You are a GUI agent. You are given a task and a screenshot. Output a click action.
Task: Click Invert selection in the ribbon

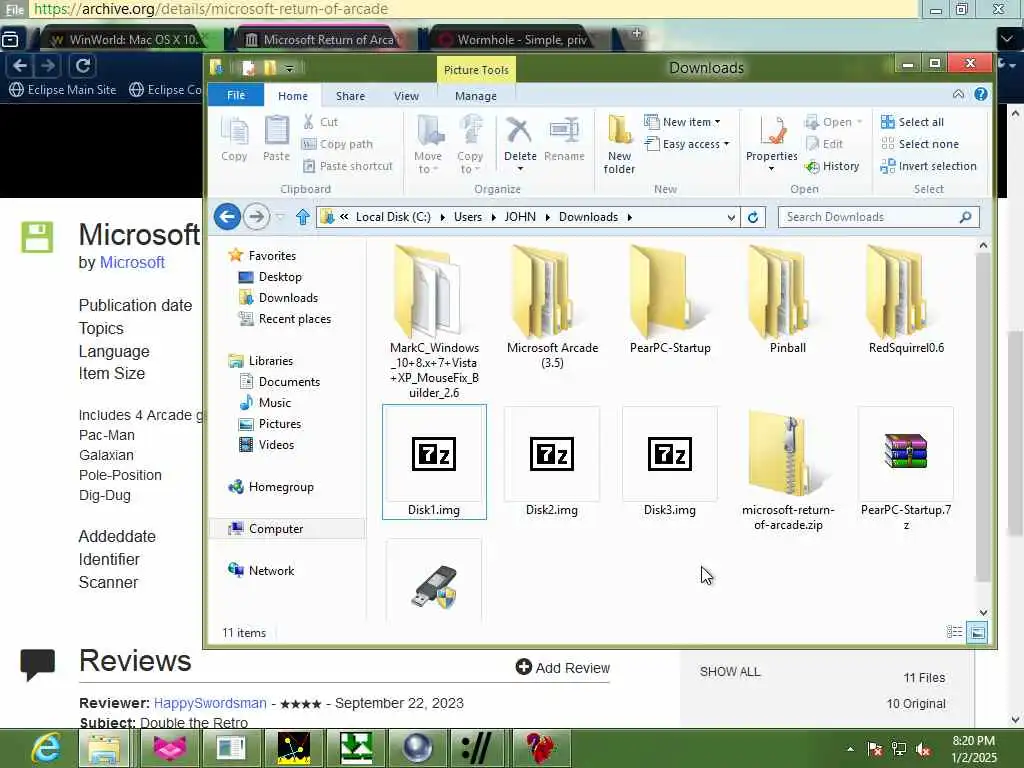(929, 167)
